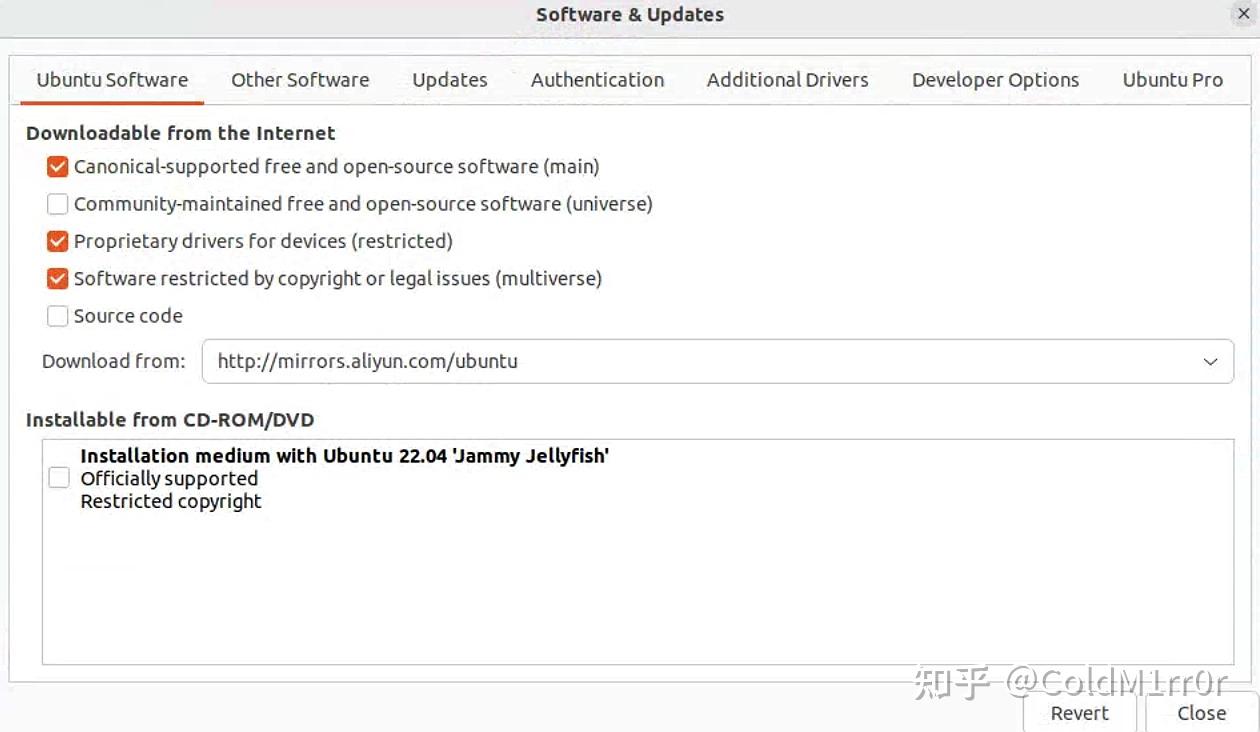Image resolution: width=1260 pixels, height=732 pixels.
Task: Open the Other Software tab
Action: [300, 80]
